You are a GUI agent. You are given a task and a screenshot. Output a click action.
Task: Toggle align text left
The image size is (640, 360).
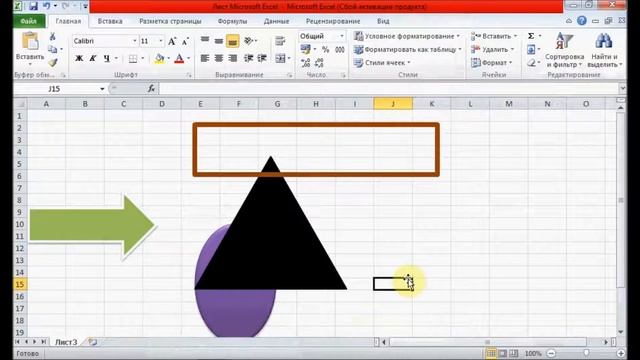[205, 58]
